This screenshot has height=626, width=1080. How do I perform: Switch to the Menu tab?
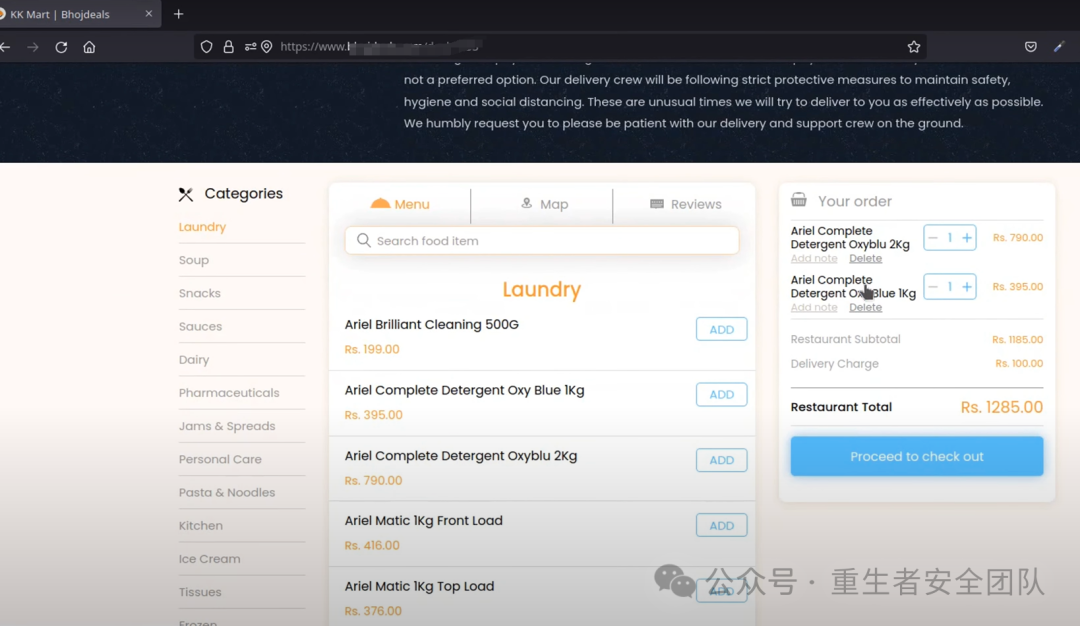pos(400,204)
